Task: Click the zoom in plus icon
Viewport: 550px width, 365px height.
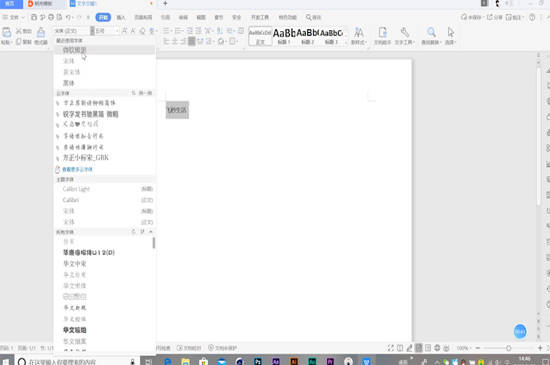Action: click(540, 348)
